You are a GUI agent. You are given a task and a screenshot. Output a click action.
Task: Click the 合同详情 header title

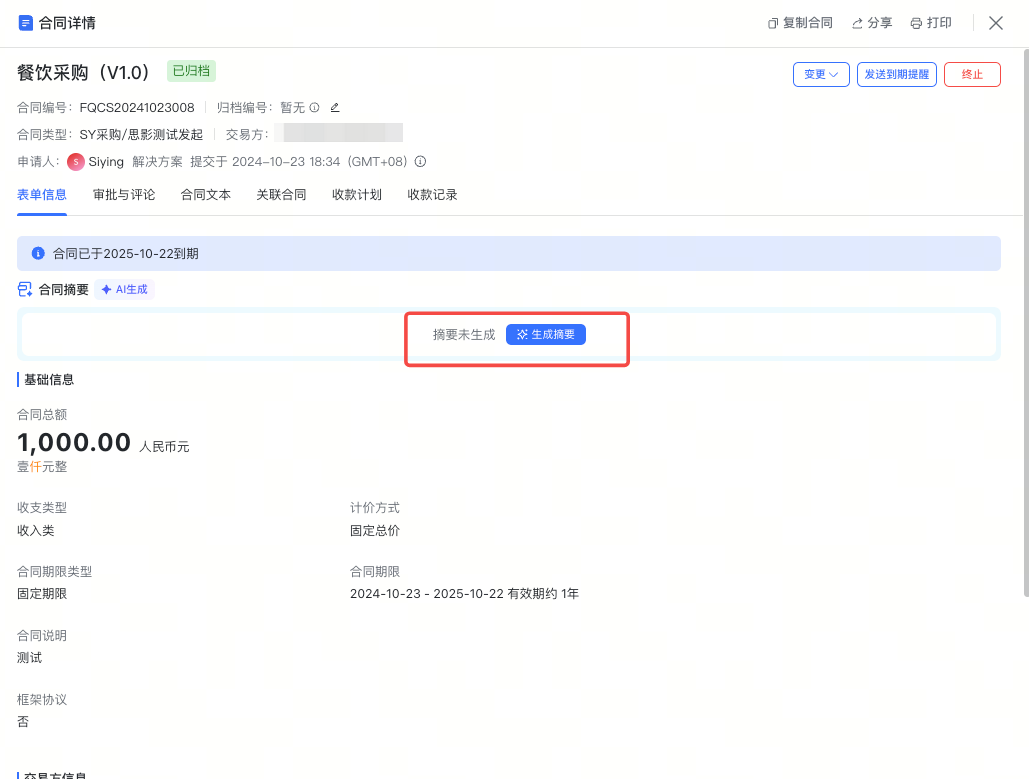[x=67, y=23]
